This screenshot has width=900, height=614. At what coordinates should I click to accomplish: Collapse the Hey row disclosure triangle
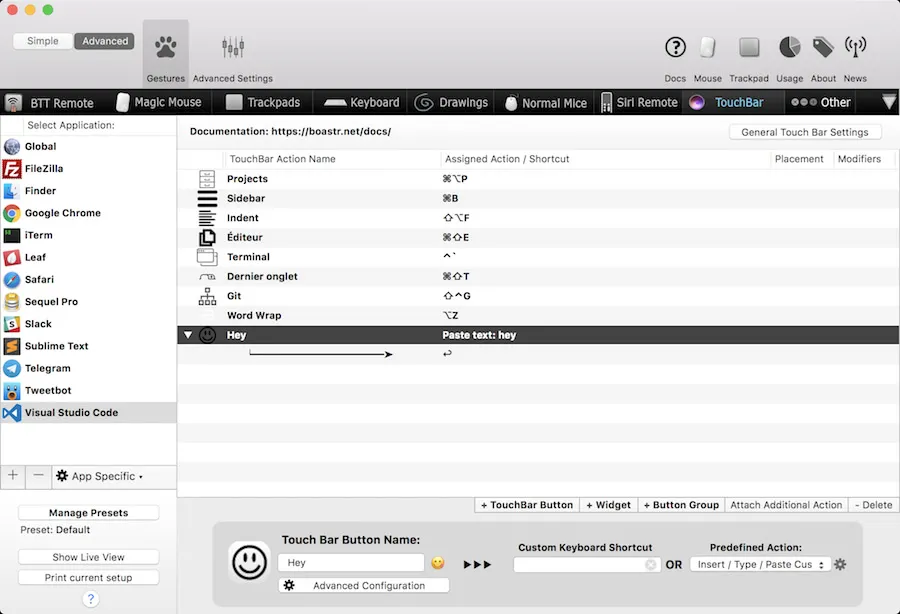pyautogui.click(x=188, y=335)
